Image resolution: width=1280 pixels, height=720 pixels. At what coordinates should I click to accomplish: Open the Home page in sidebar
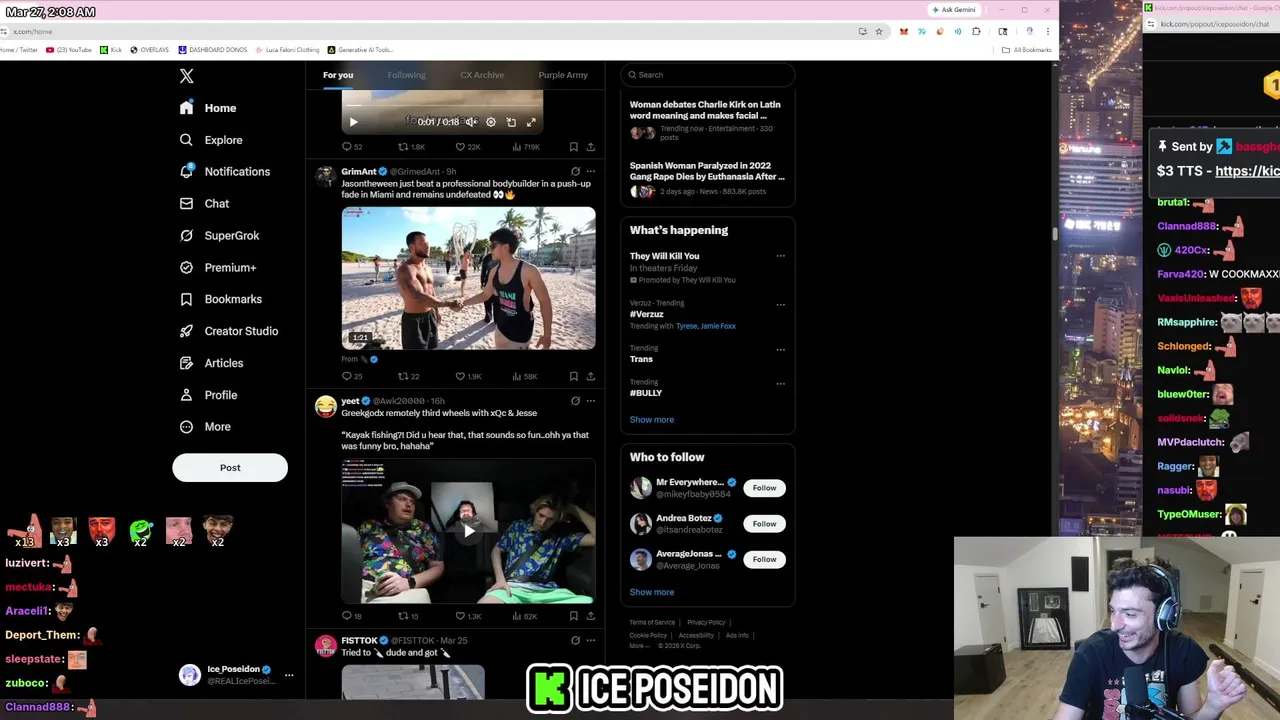click(x=208, y=108)
